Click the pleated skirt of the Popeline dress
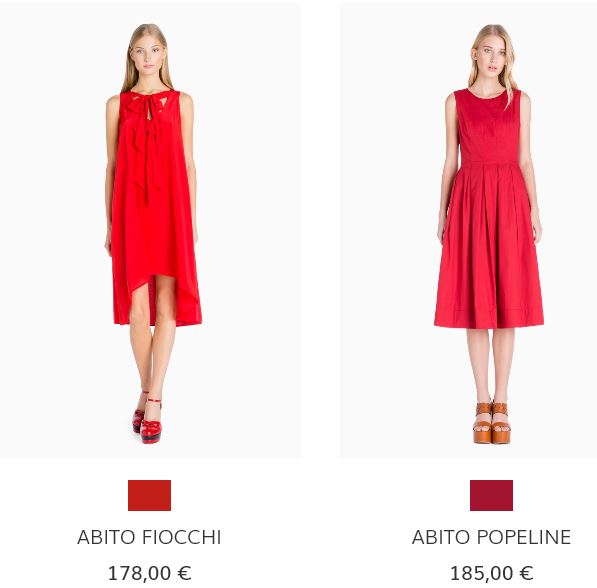Screen dimensions: 597x588 pyautogui.click(x=489, y=244)
